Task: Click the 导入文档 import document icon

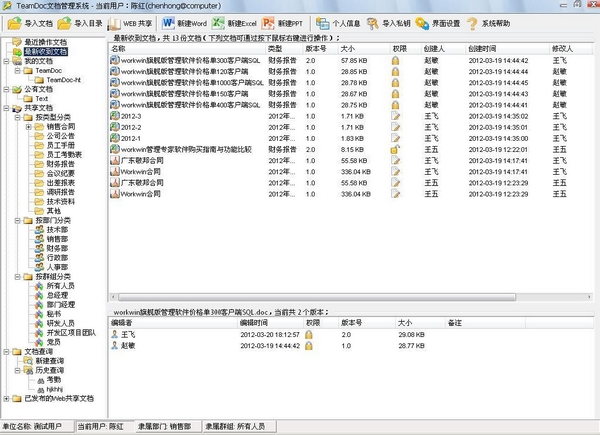Action: coord(14,23)
